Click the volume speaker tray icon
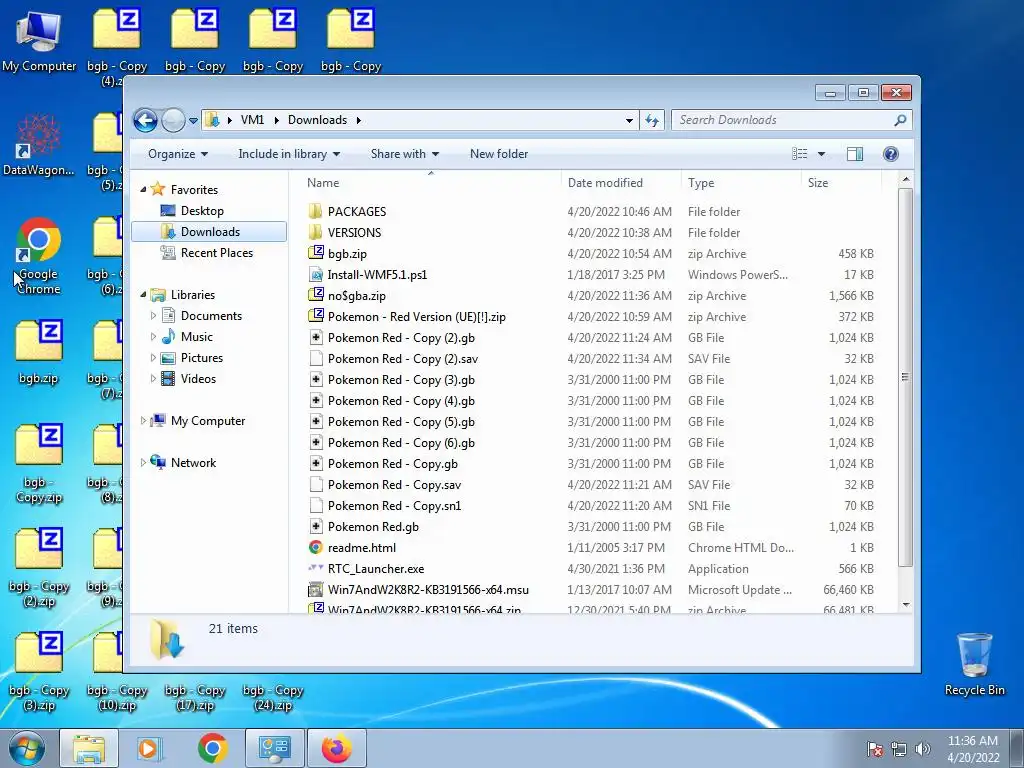1024x768 pixels. coord(923,749)
